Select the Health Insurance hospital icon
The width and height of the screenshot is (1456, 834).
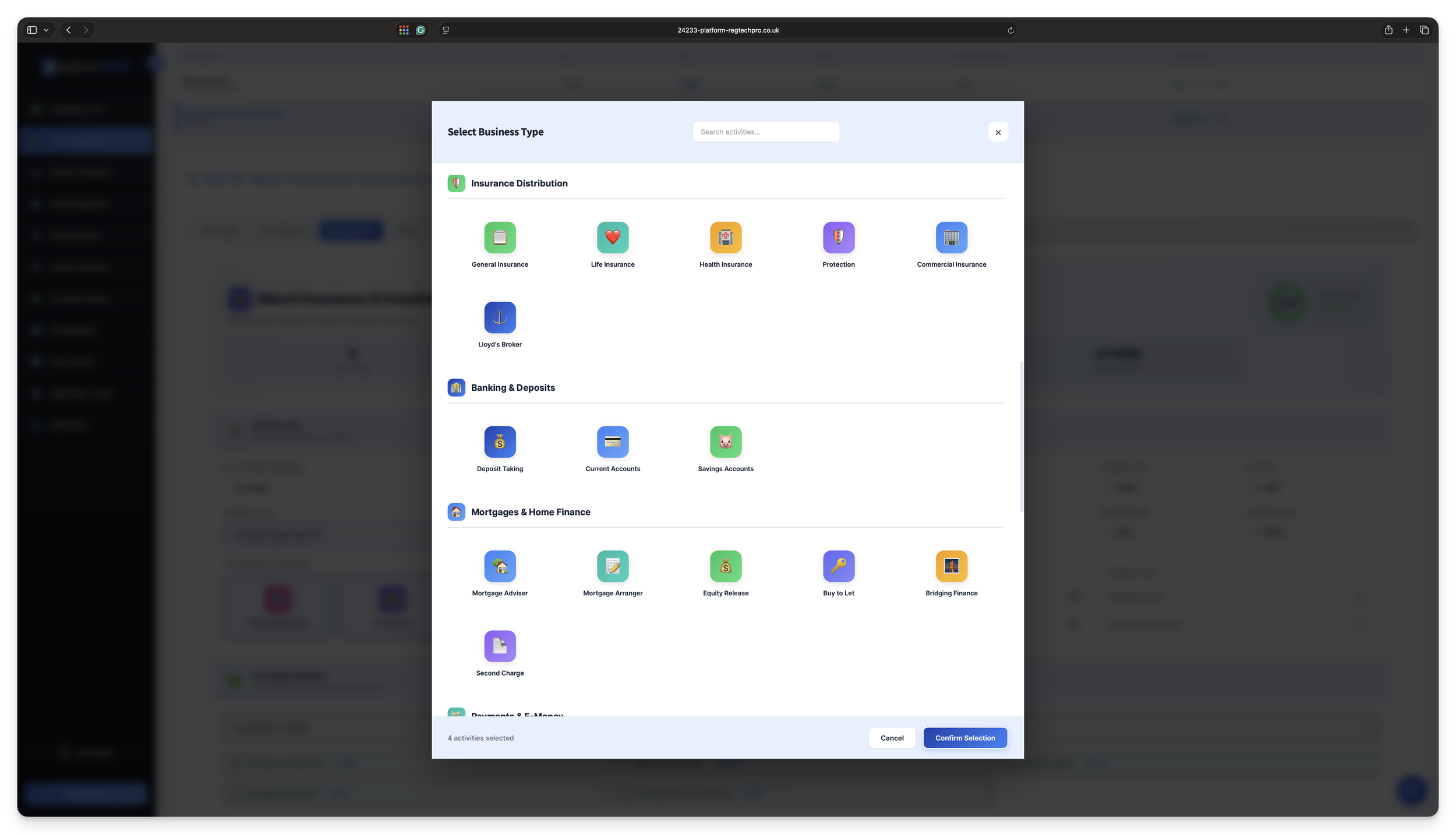726,238
